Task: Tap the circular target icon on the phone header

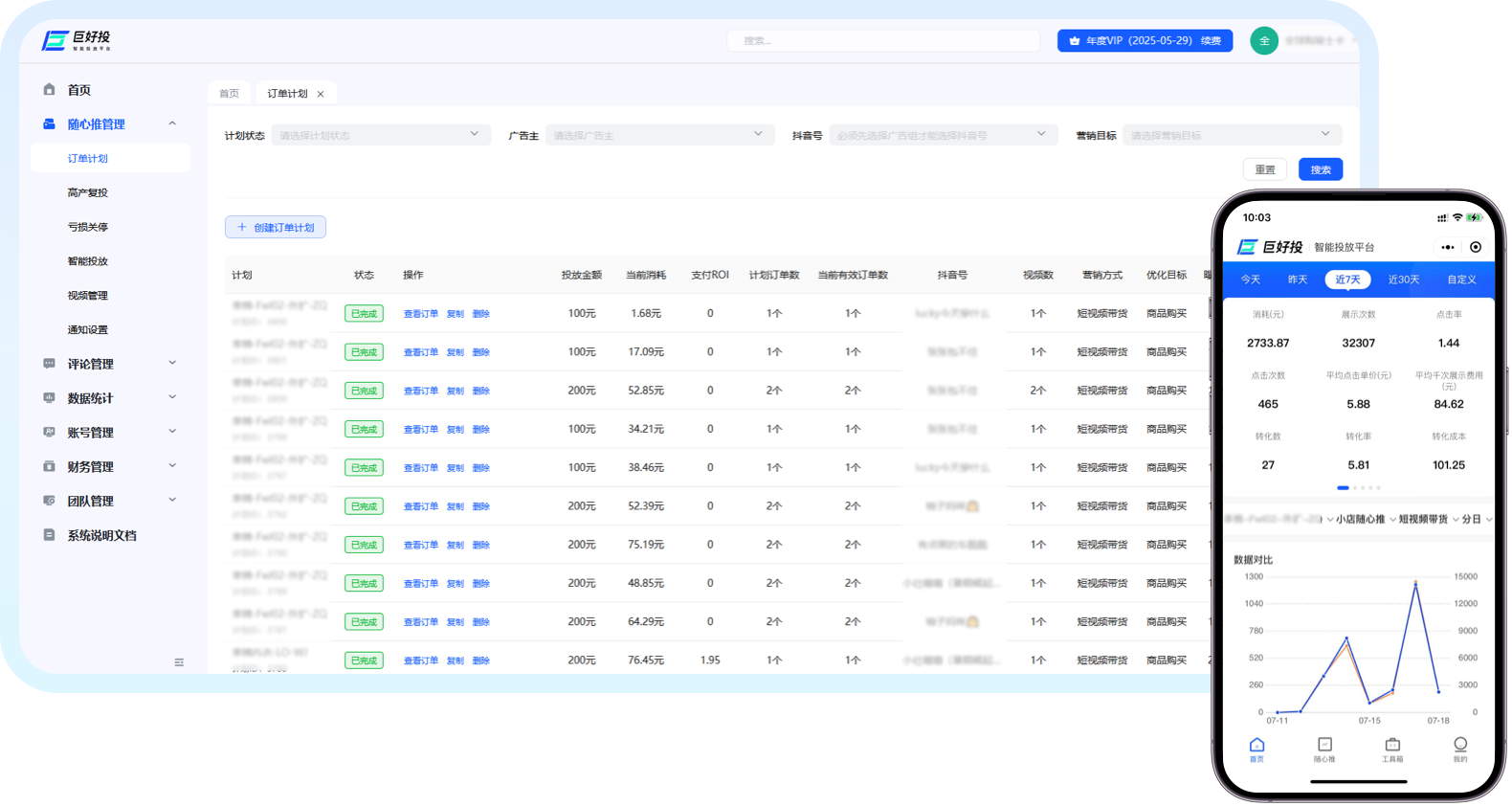Action: 1476,247
